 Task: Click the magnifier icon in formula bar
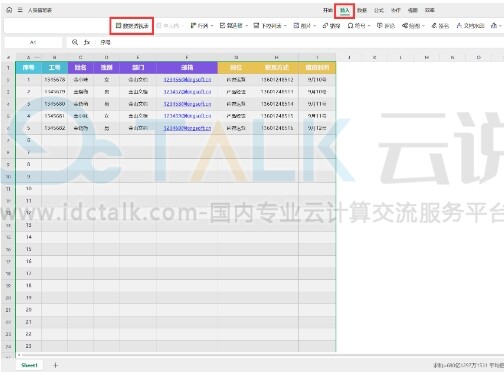click(75, 42)
